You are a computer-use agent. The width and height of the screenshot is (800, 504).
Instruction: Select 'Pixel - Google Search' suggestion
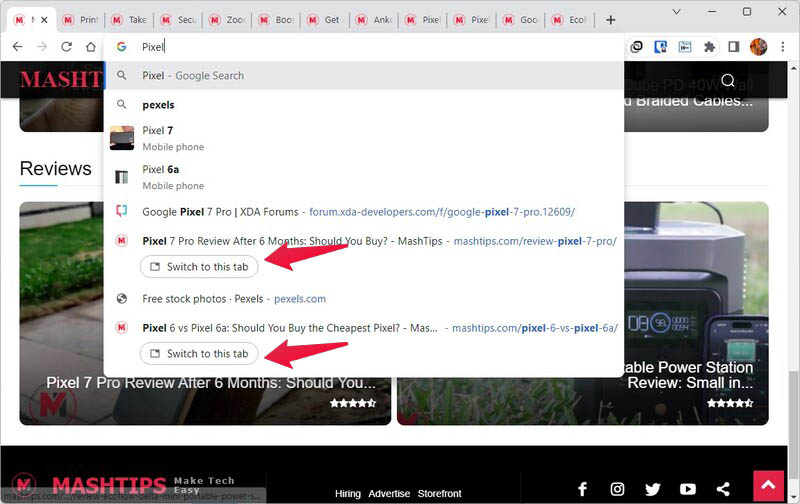tap(363, 75)
